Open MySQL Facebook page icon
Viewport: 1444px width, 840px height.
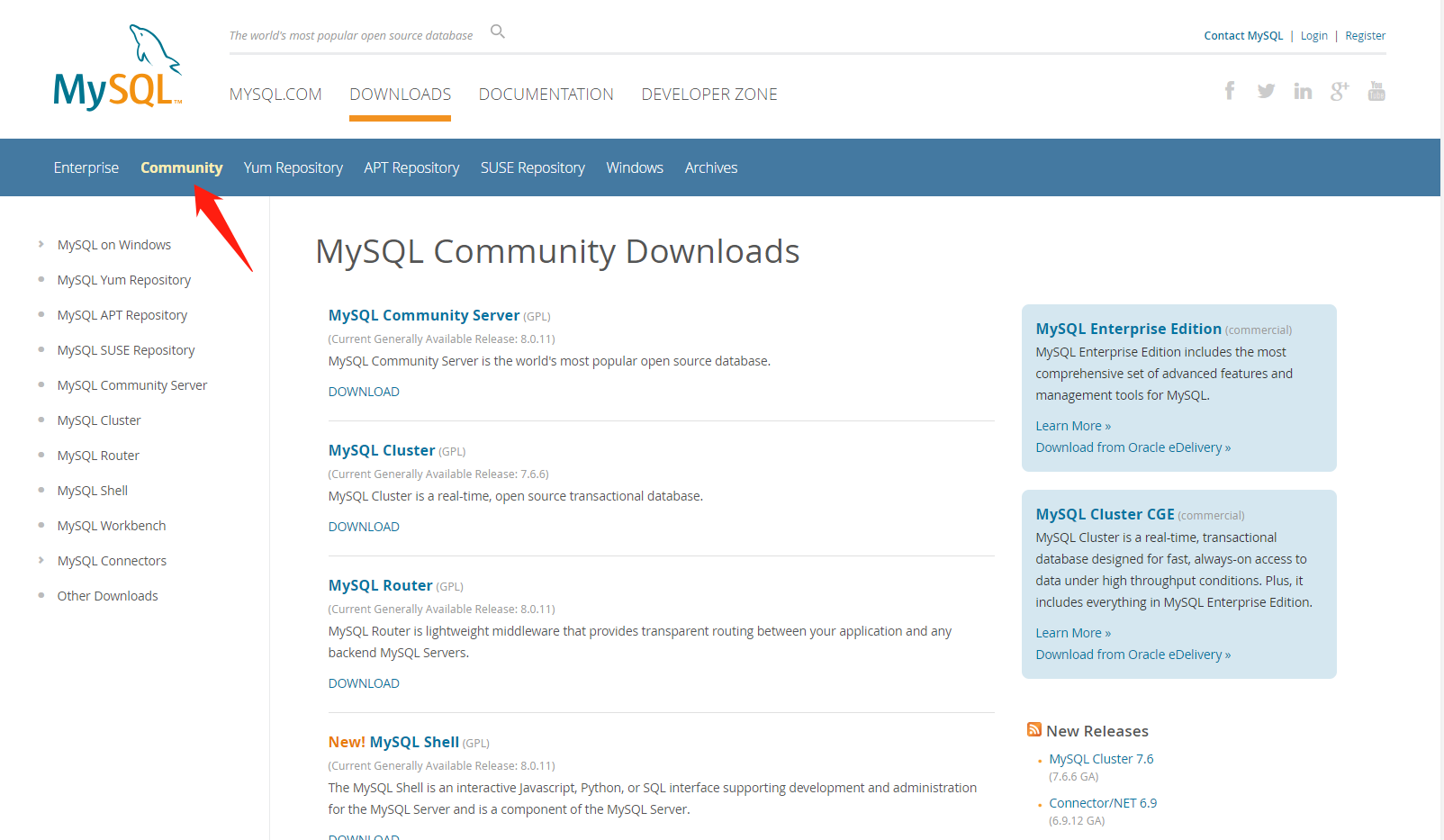[x=1230, y=90]
